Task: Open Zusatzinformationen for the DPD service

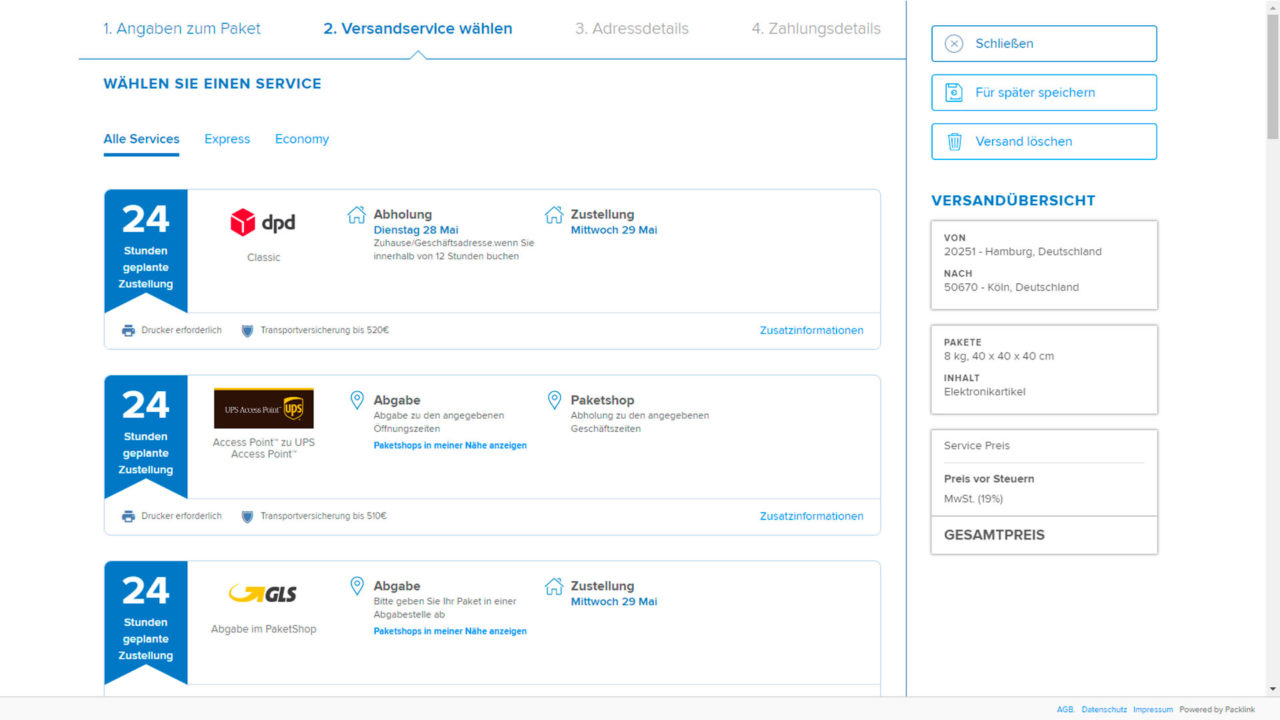Action: (x=811, y=330)
